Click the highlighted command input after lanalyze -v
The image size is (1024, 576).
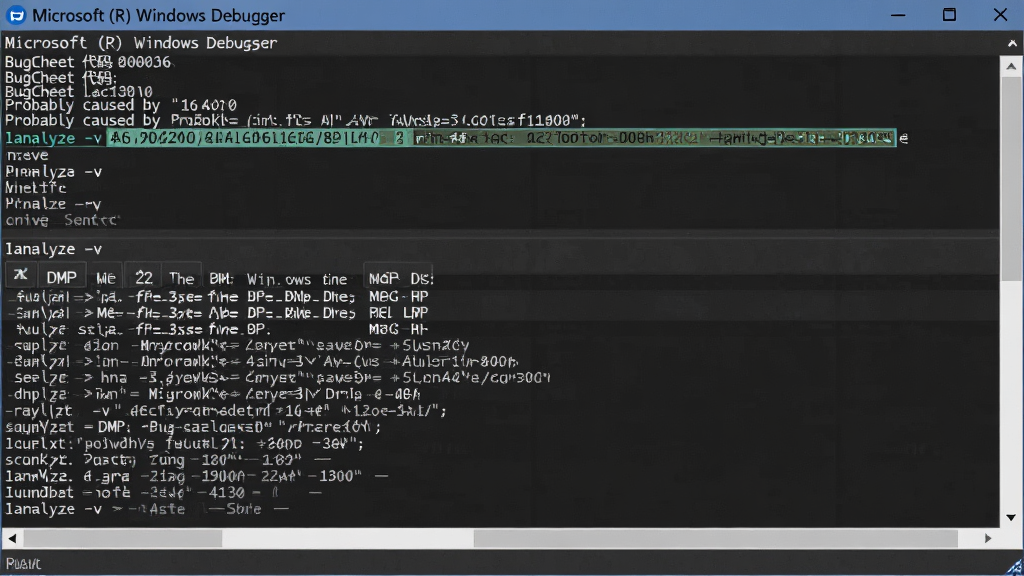pos(501,138)
